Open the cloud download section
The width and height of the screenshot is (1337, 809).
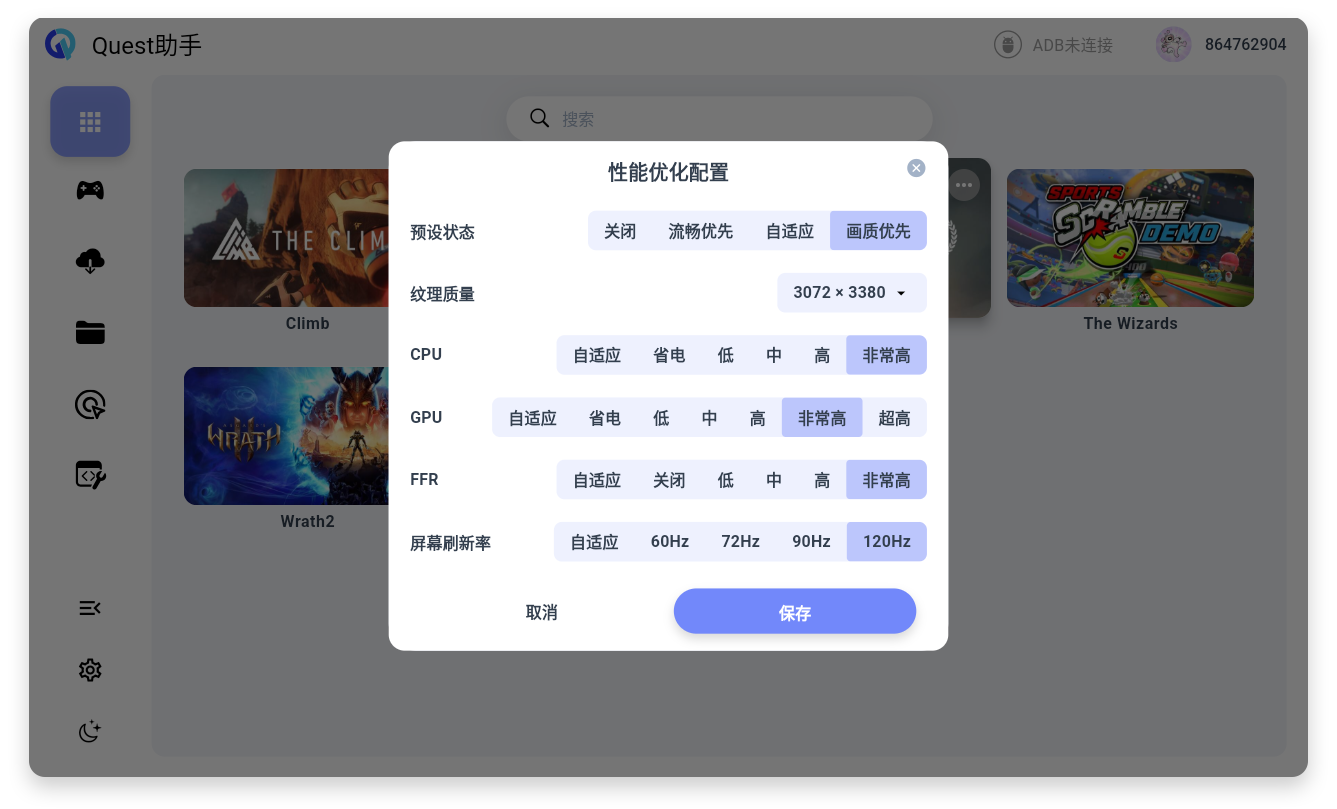coord(90,261)
